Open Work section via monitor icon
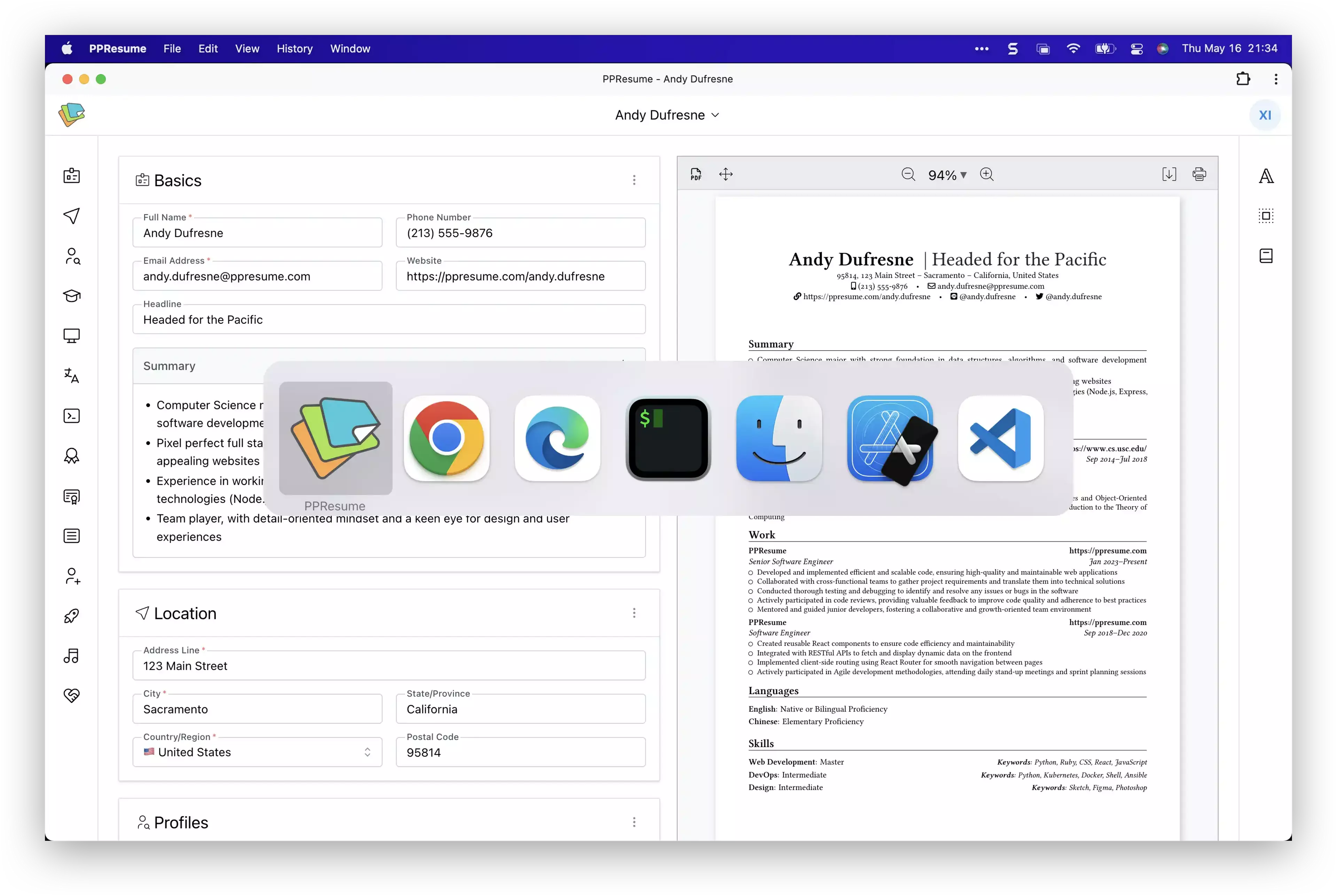This screenshot has width=1337, height=896. [71, 336]
